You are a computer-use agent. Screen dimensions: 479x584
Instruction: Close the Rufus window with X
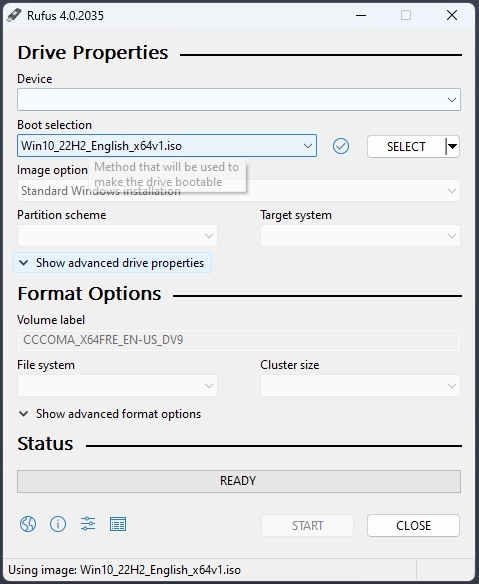pos(452,15)
